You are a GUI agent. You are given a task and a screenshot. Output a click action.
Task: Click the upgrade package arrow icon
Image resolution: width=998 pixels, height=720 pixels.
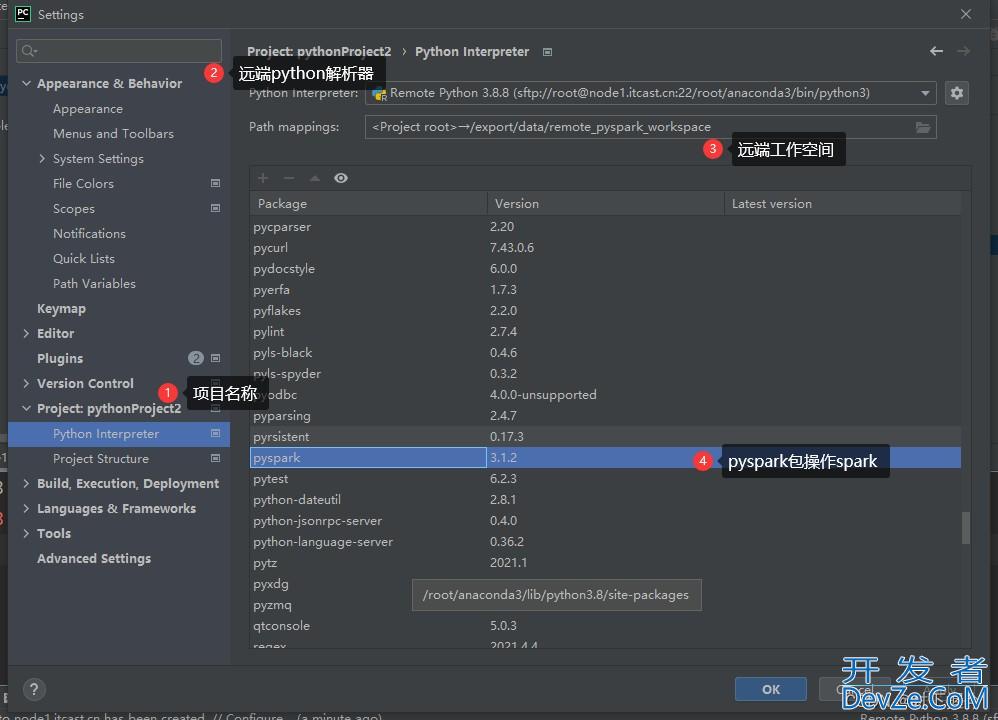click(x=314, y=178)
